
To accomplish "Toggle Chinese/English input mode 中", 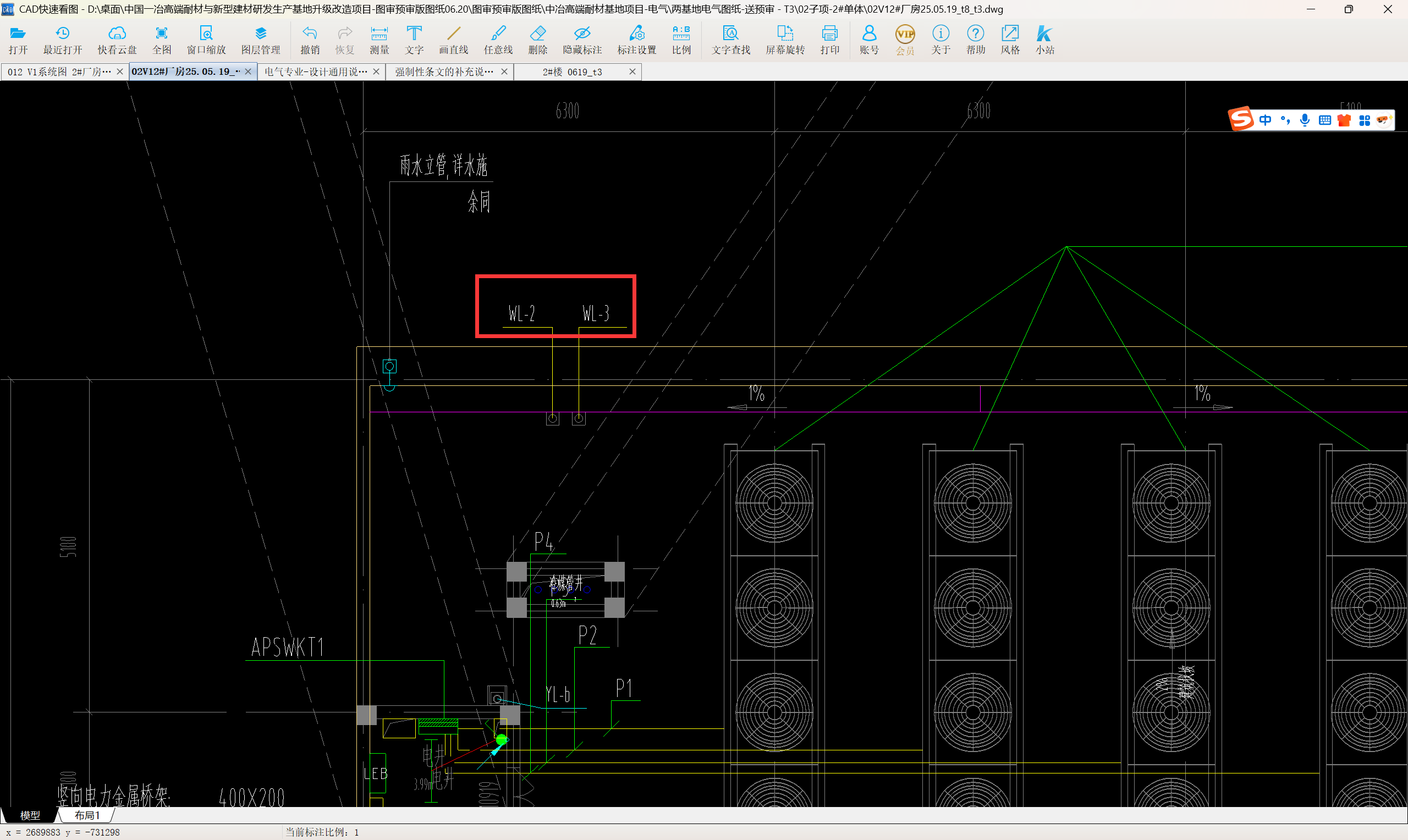I will coord(1266,120).
